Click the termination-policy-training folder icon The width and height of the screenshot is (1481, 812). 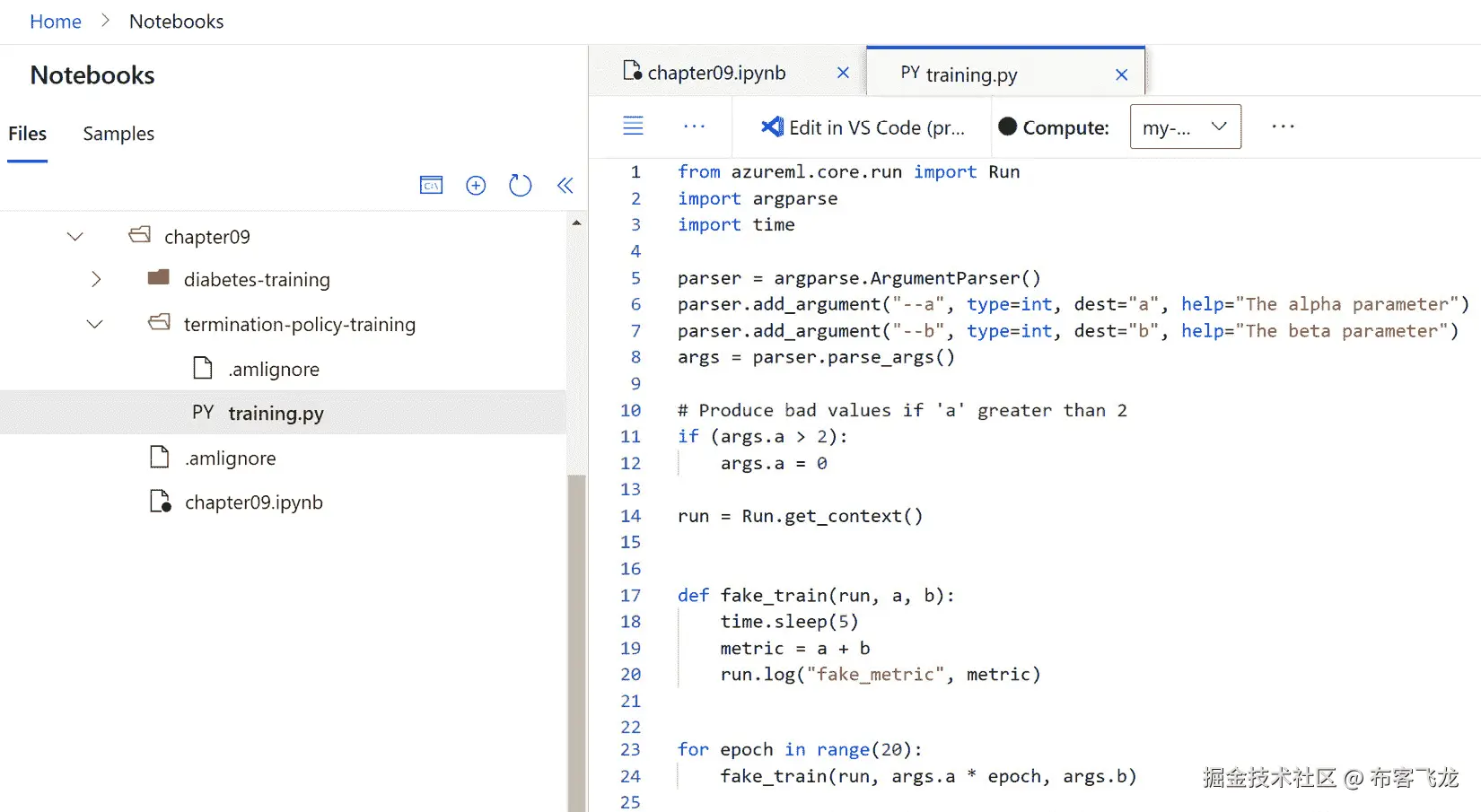click(159, 322)
